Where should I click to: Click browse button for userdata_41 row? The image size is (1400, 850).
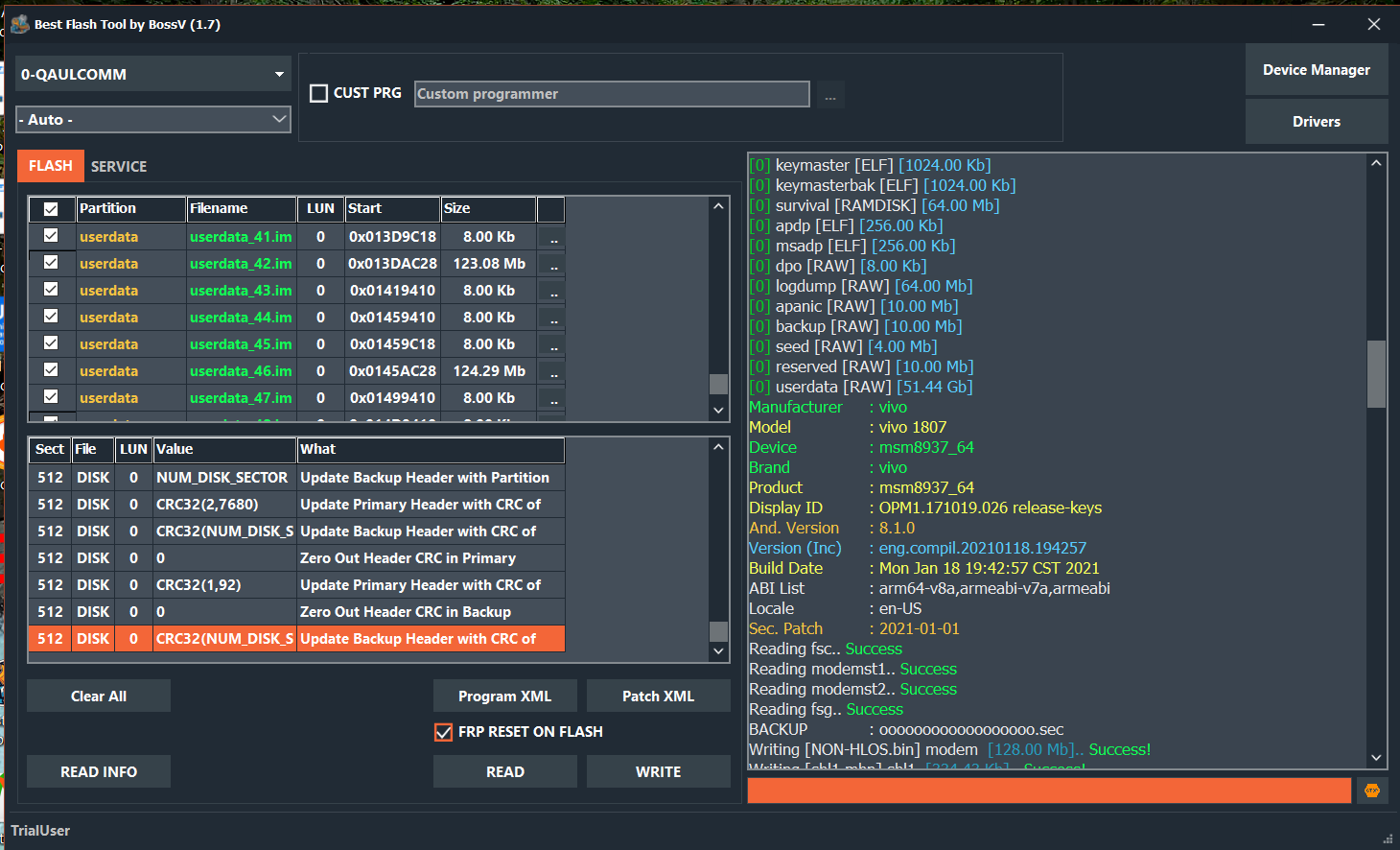pos(552,237)
